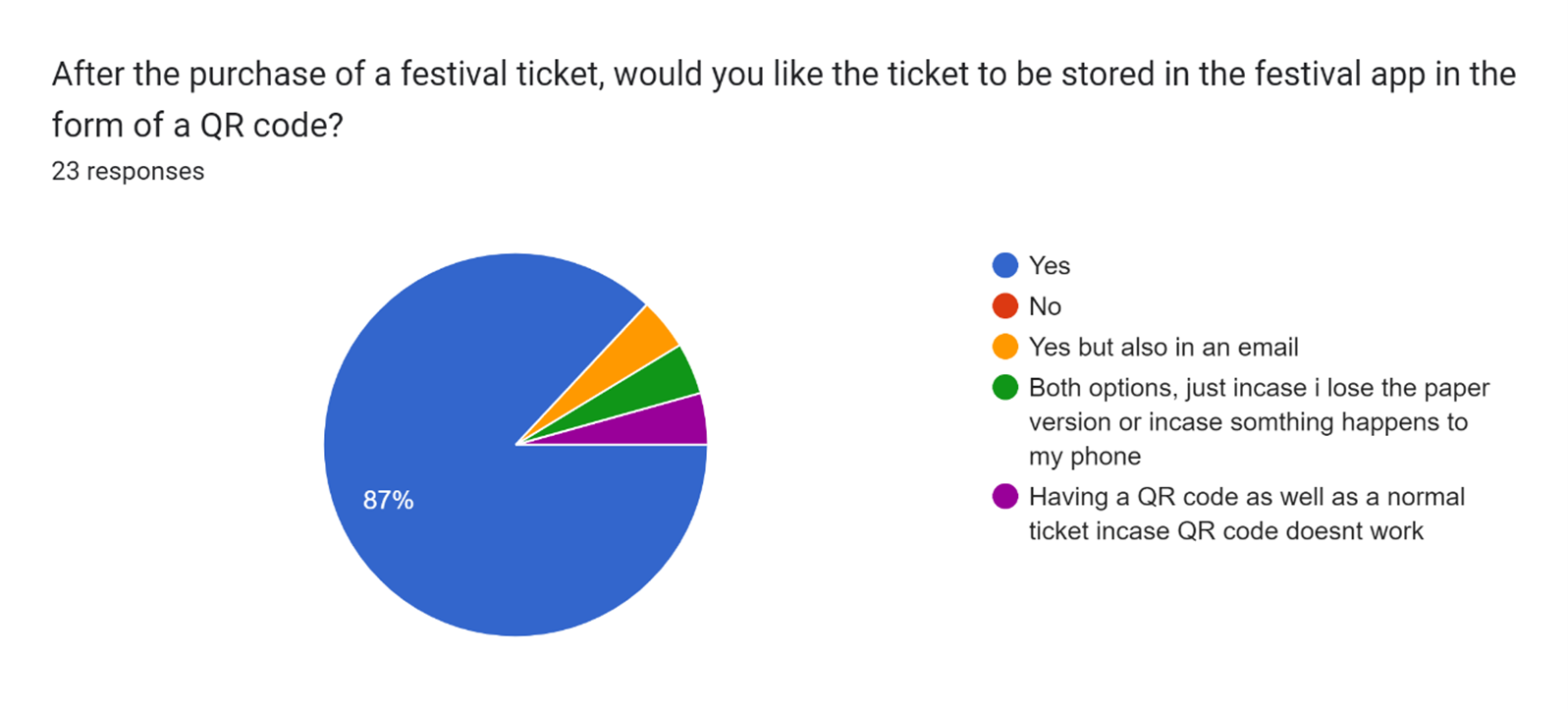This screenshot has width=1568, height=710.
Task: Click the blue Yes legend dot
Action: click(1005, 265)
